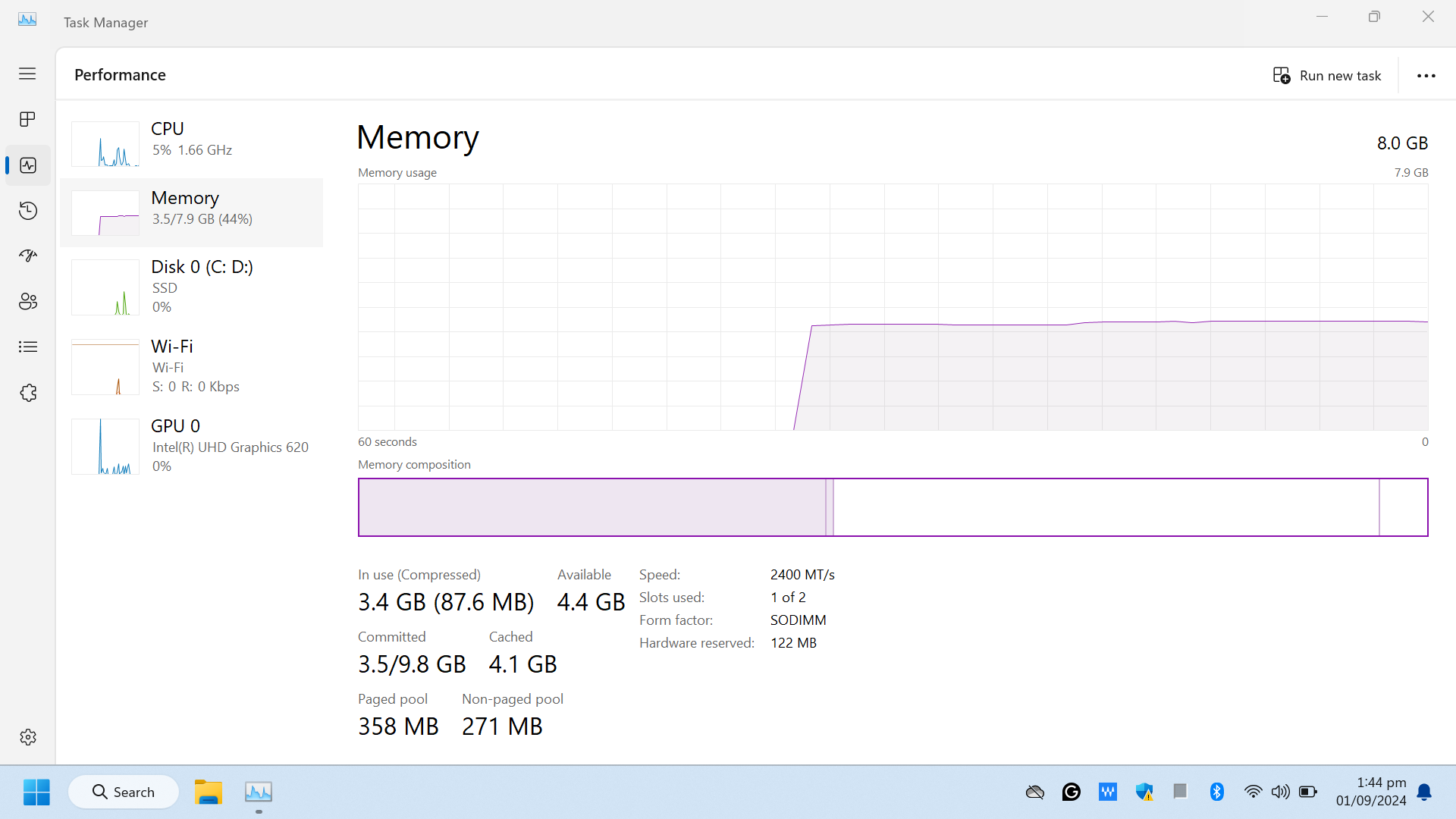Click the 1 of 2 slots used value
Image resolution: width=1456 pixels, height=819 pixels.
[788, 598]
